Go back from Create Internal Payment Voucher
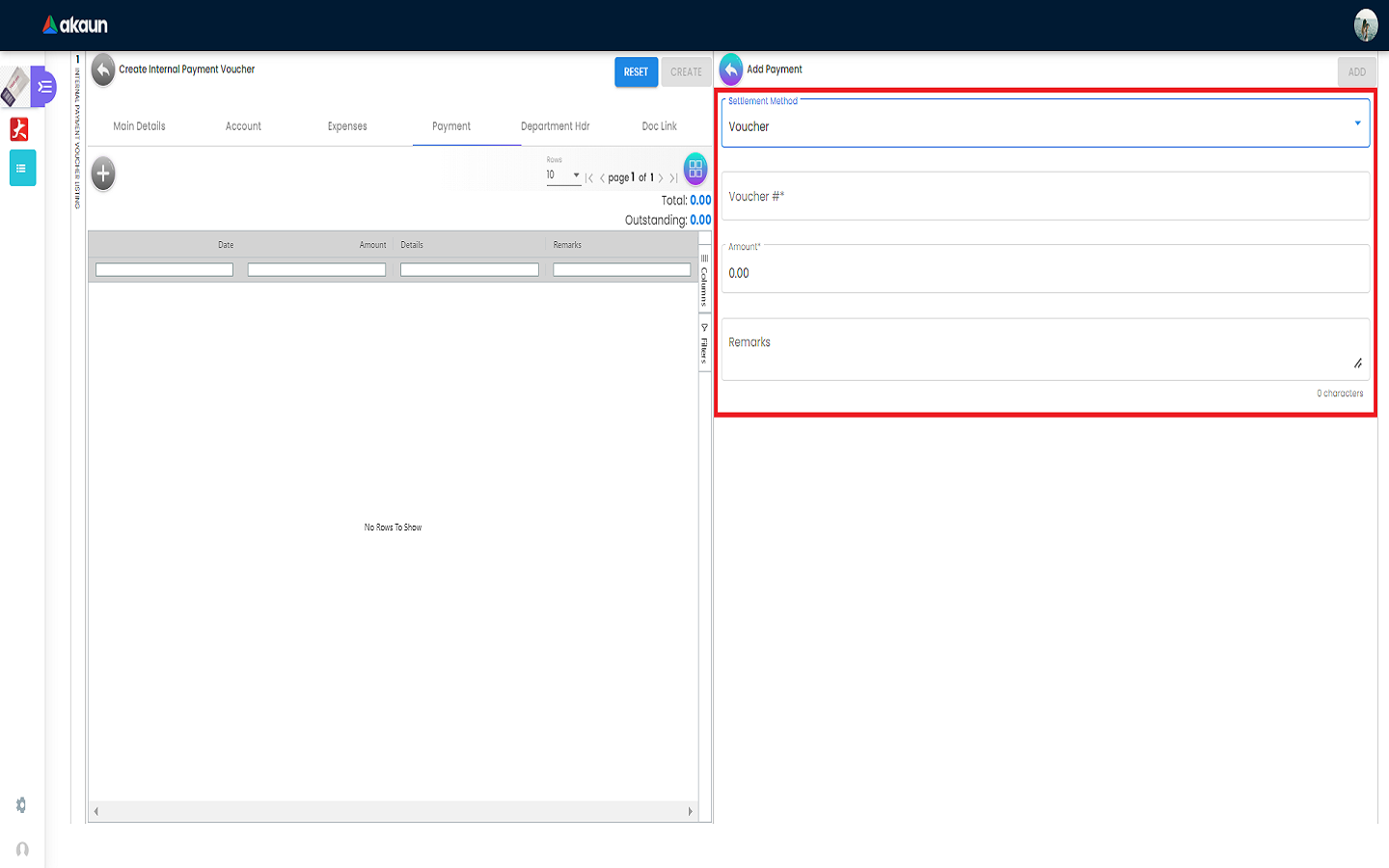Viewport: 1389px width, 868px height. click(x=103, y=70)
